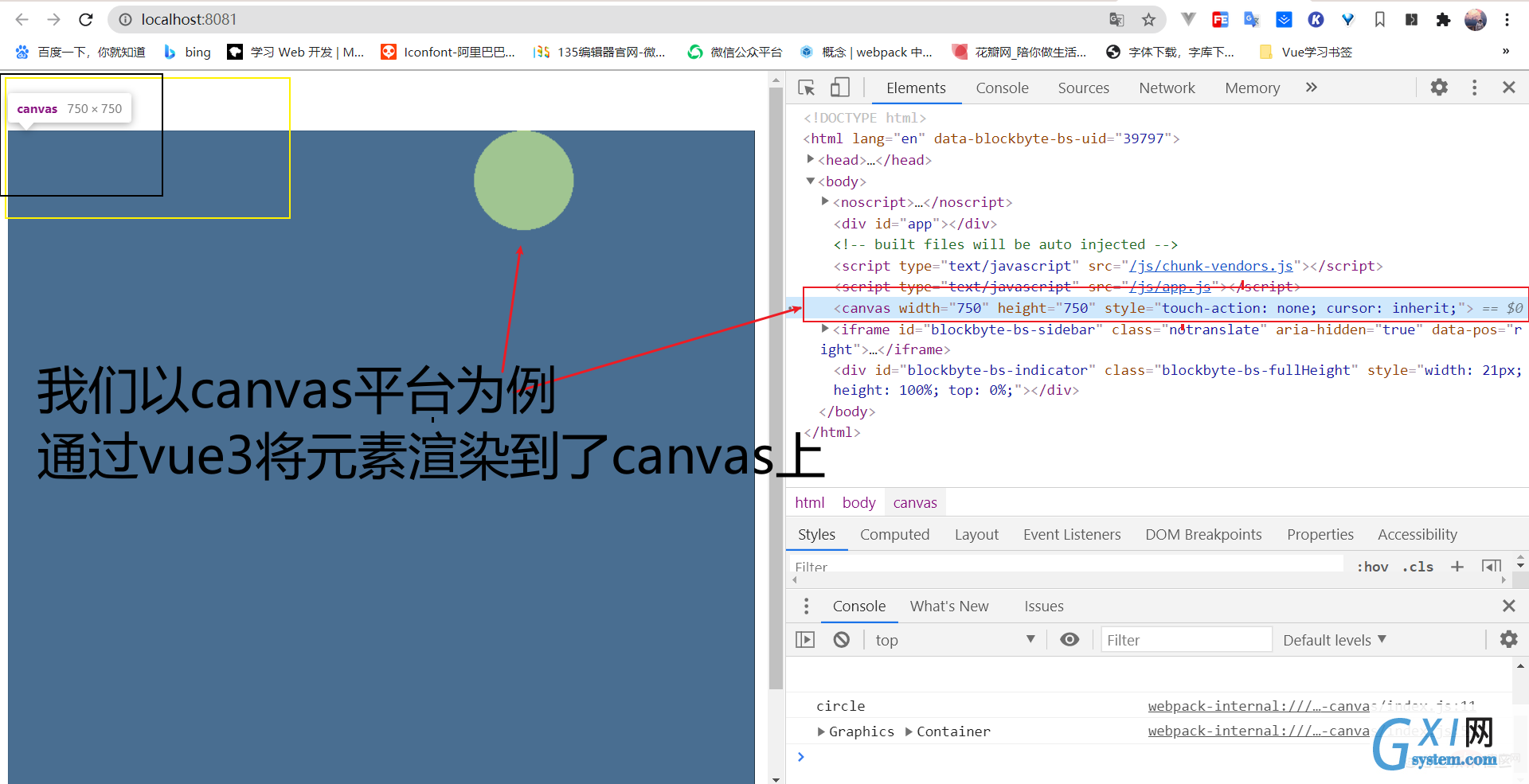Open the blue K extension icon
The height and width of the screenshot is (784, 1529).
click(x=1316, y=19)
